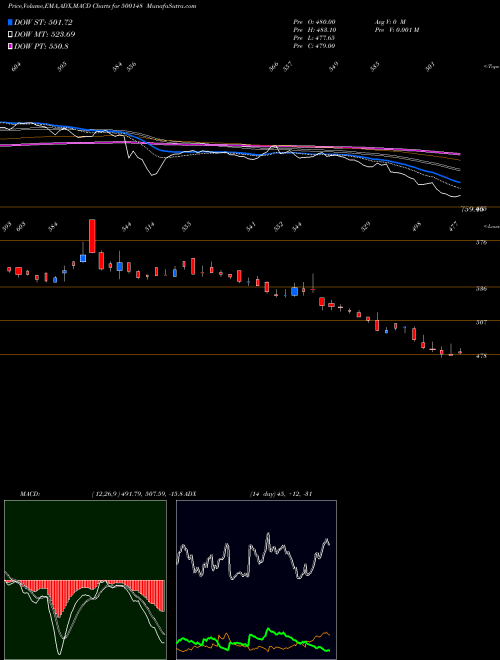The width and height of the screenshot is (500, 660).
Task: Select the 'DOW ST: 501.72' legend text
Action: click(43, 22)
